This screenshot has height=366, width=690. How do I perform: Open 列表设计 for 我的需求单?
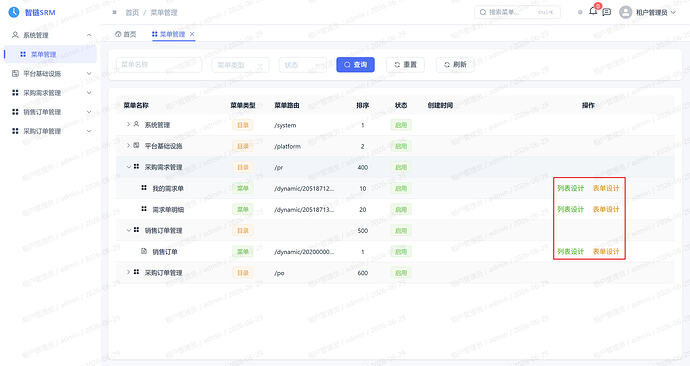point(570,188)
